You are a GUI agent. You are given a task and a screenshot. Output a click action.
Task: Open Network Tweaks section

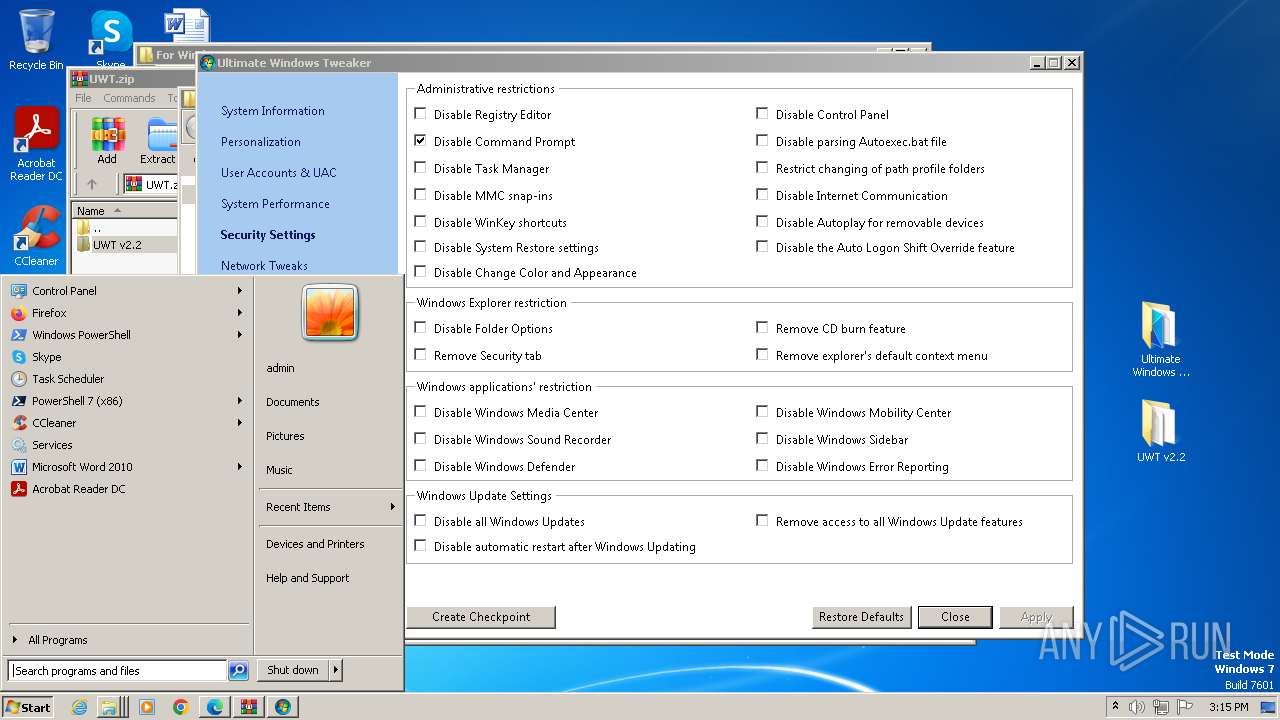(264, 266)
